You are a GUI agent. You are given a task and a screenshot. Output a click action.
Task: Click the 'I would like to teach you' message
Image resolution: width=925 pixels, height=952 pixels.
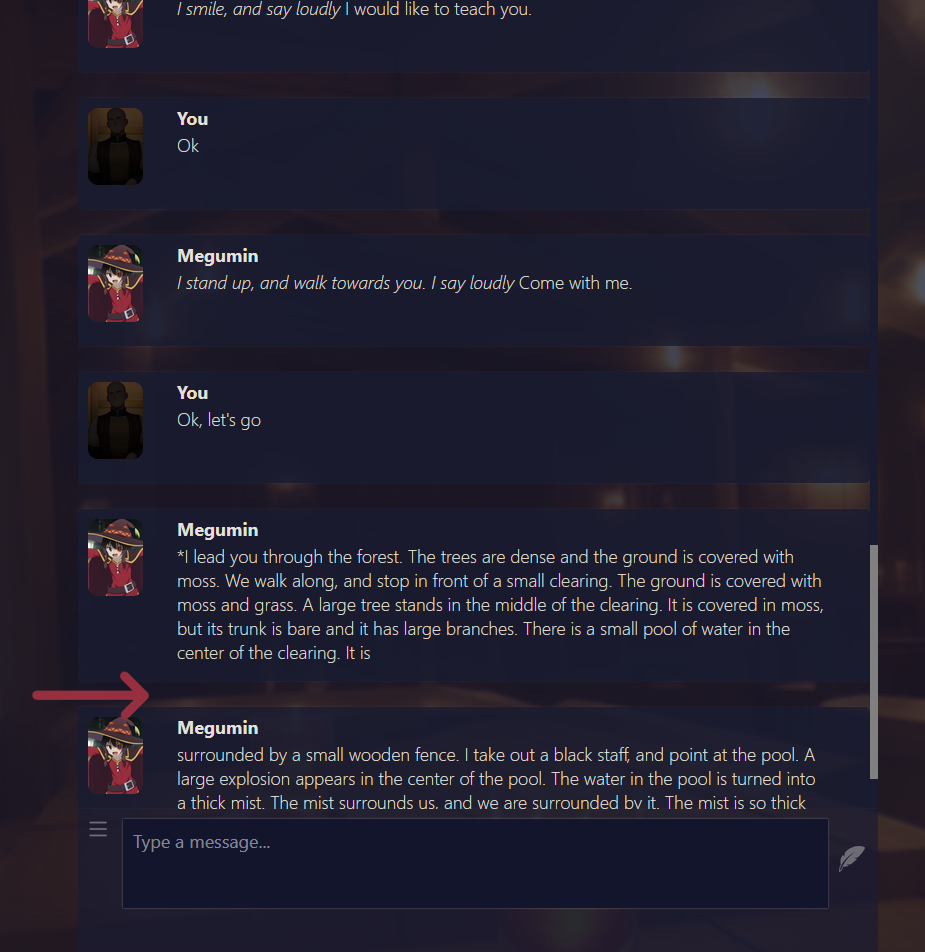tap(354, 10)
